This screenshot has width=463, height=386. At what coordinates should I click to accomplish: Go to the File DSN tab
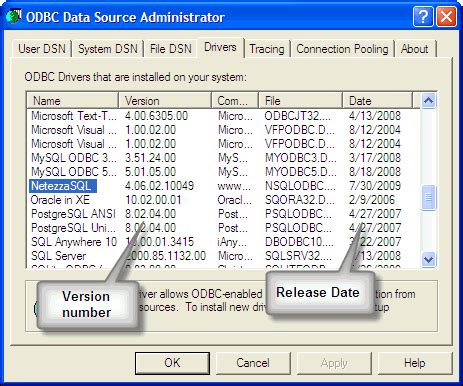pyautogui.click(x=171, y=49)
